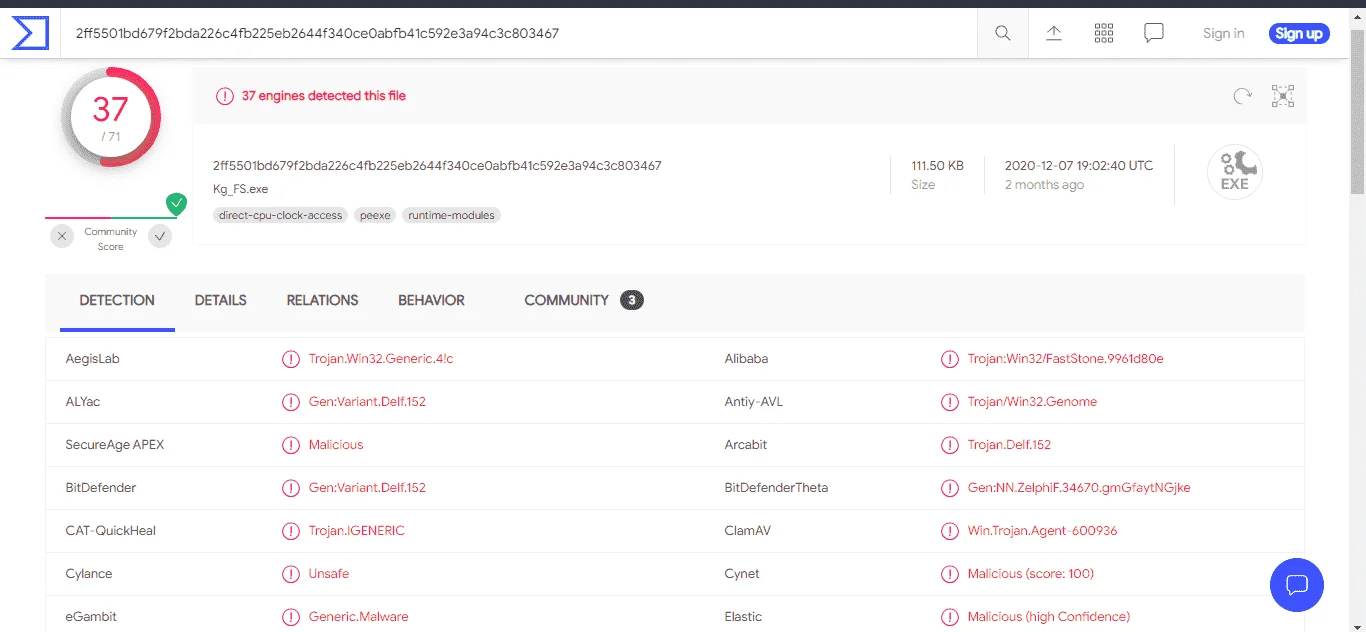Vote negative with community score X
1366x632 pixels.
62,237
